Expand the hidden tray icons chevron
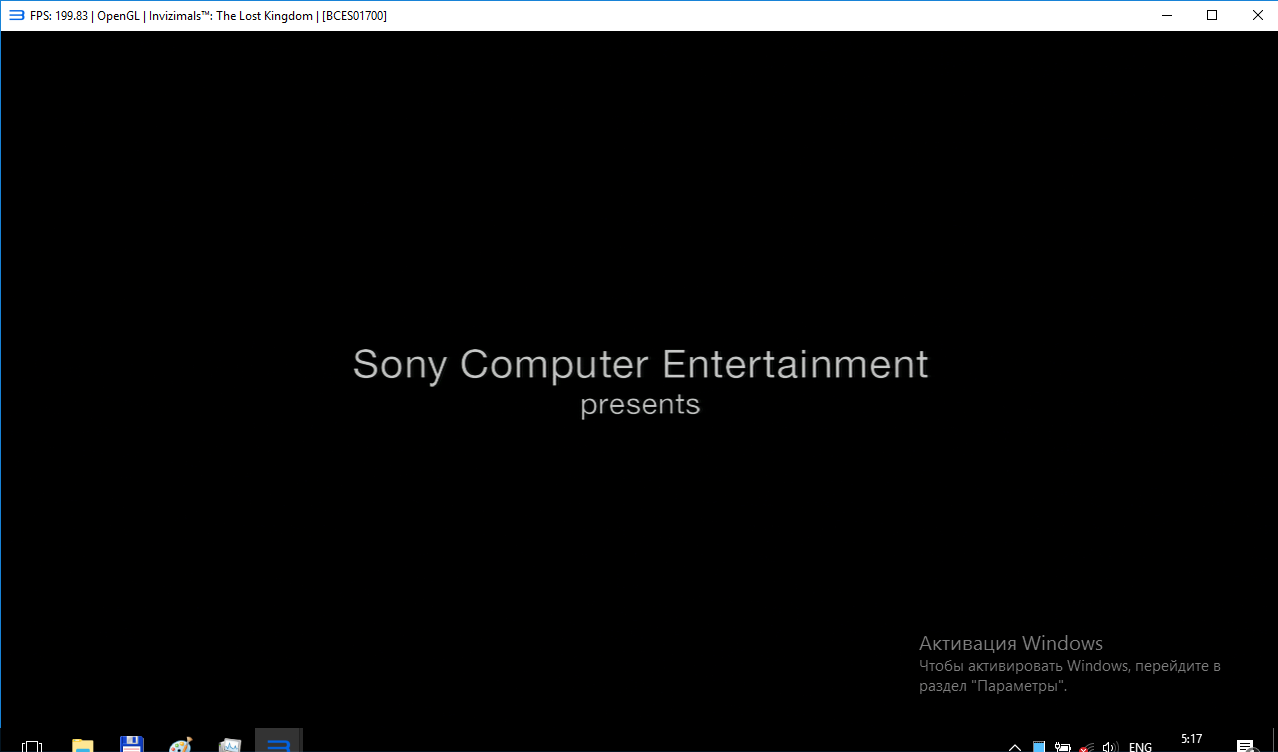This screenshot has width=1278, height=752. point(1015,746)
